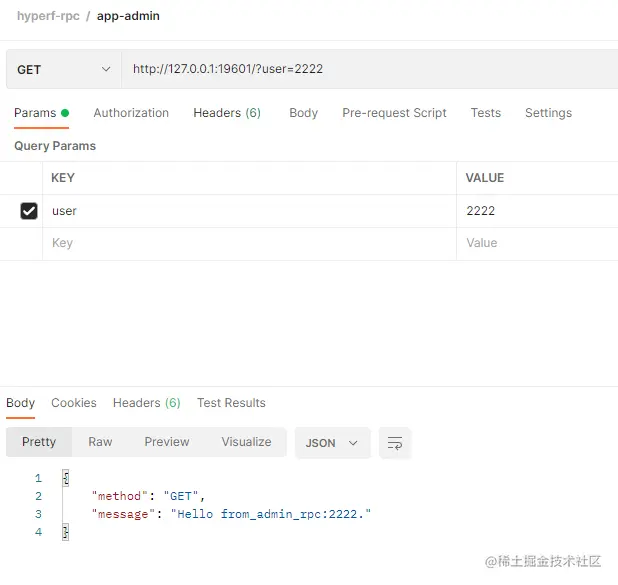The image size is (618, 585).
Task: Click the empty Key placeholder field
Action: [249, 243]
